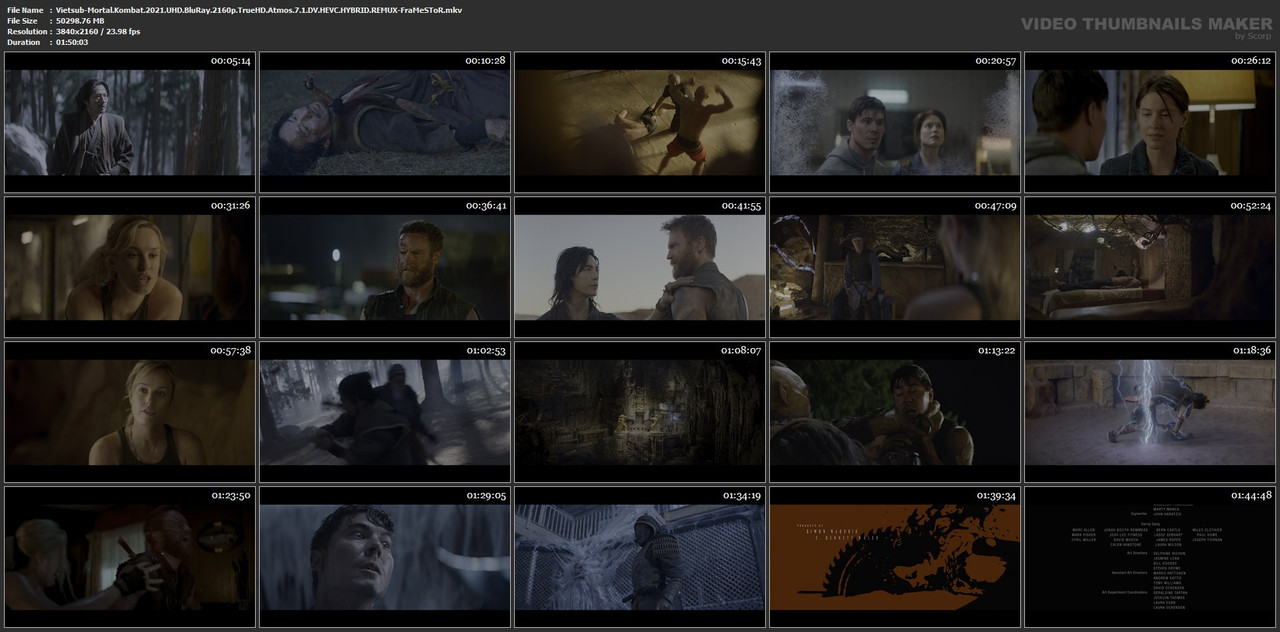Open the thumbnail stamped 01:23:50
1280x632 pixels.
(128, 556)
